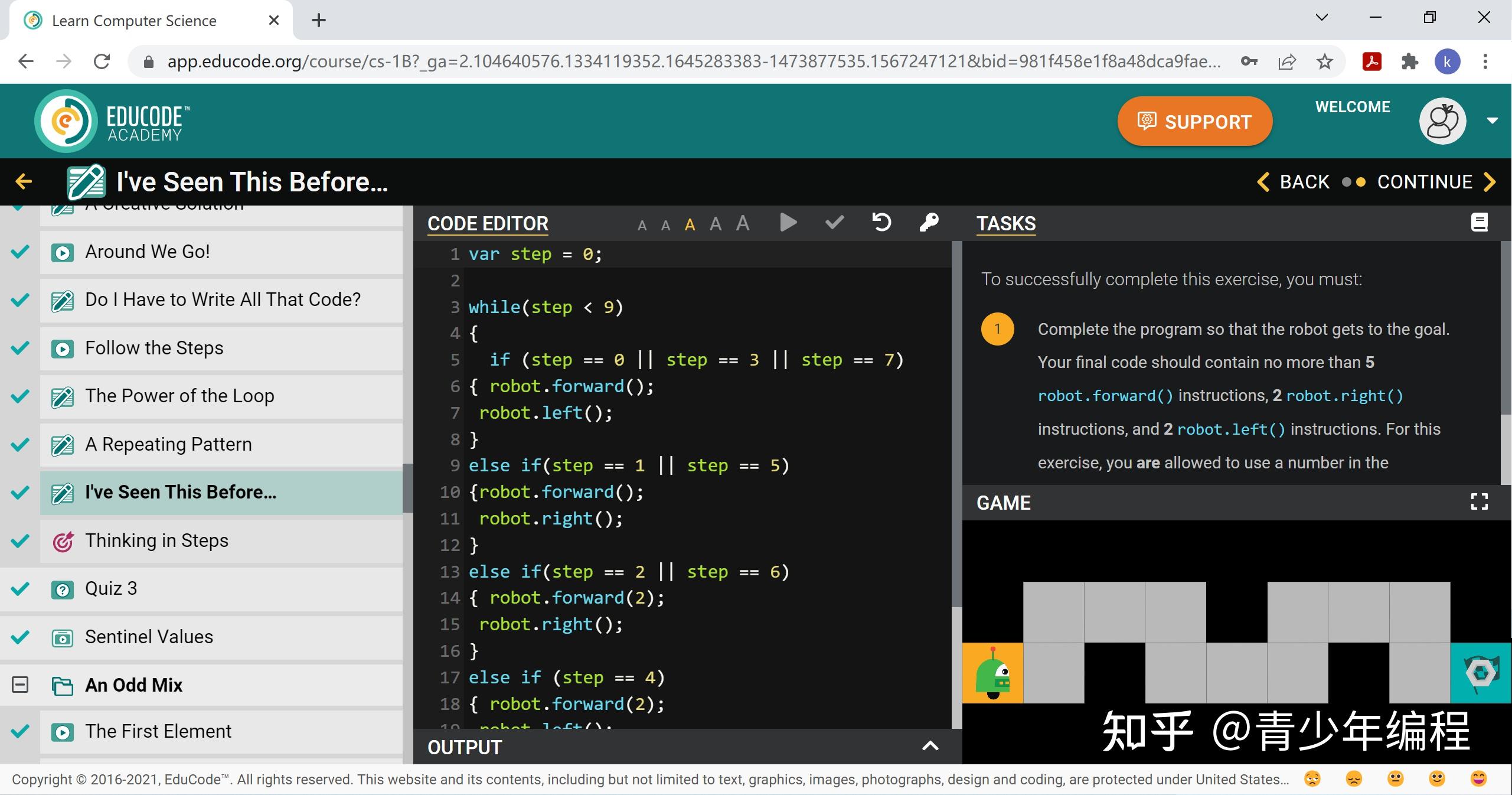The width and height of the screenshot is (1512, 795).
Task: Click the CODE EDITOR panel heading
Action: coord(488,224)
